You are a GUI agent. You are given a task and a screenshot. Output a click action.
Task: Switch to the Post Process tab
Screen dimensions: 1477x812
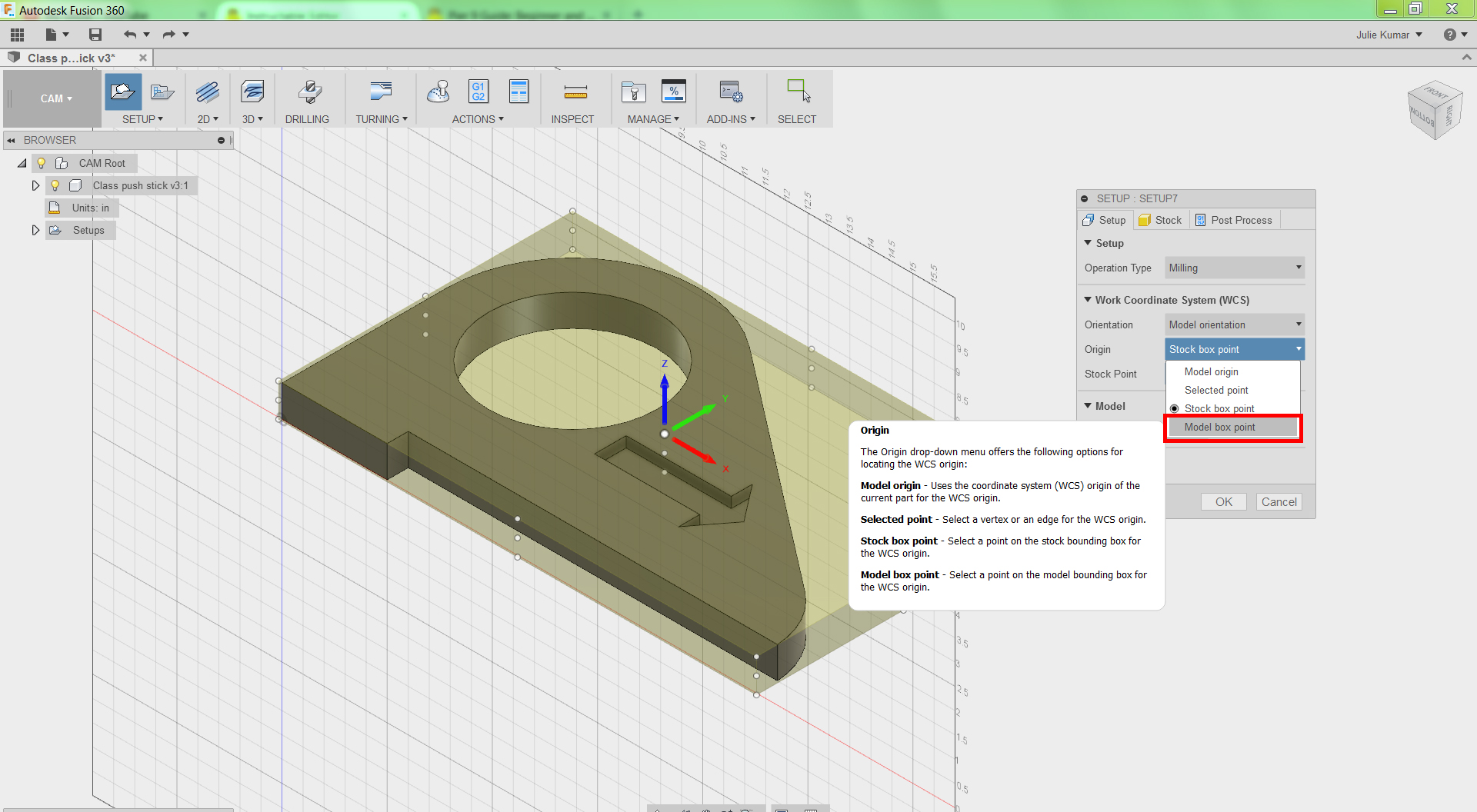pos(1233,220)
